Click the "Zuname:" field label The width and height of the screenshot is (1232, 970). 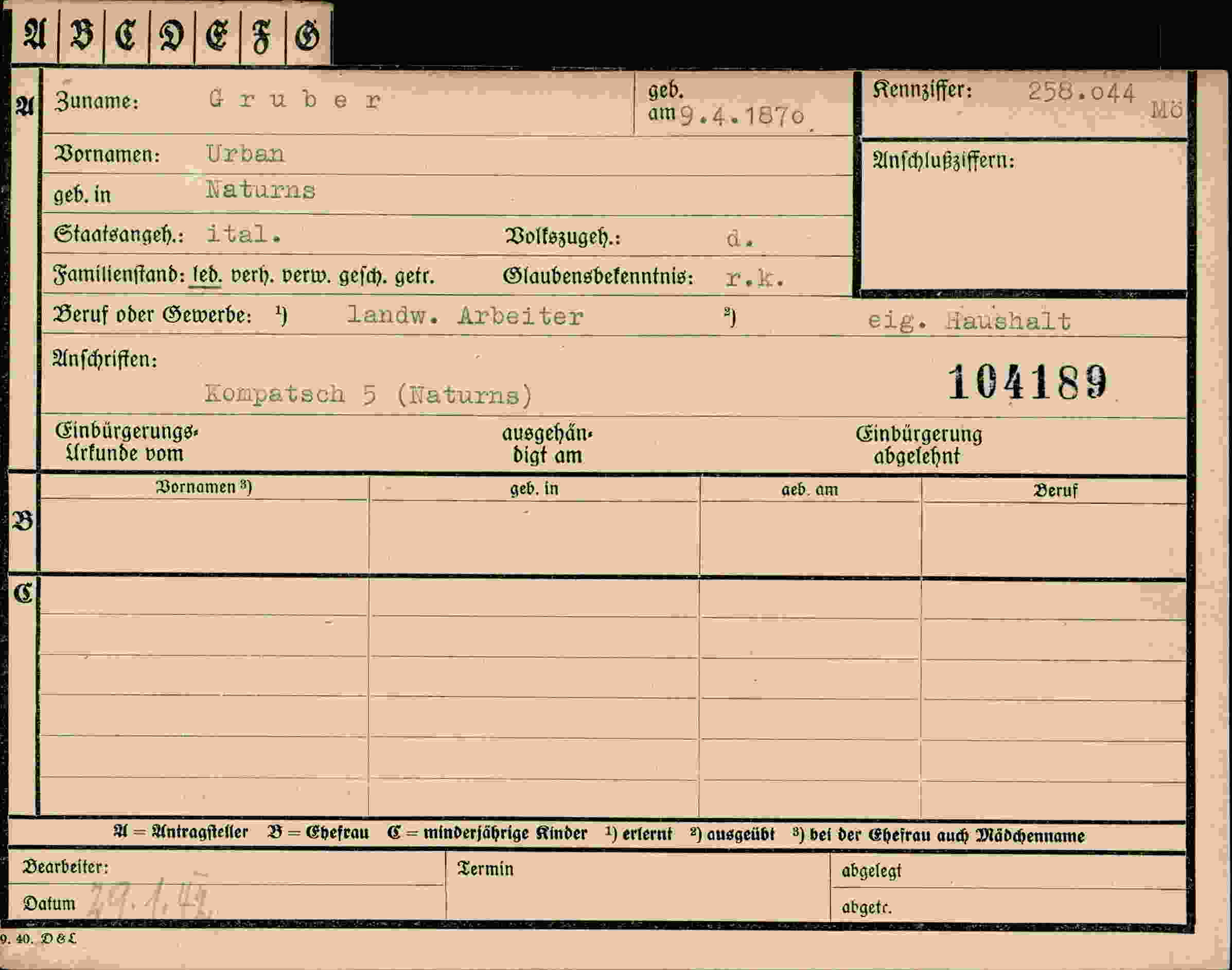pos(97,101)
